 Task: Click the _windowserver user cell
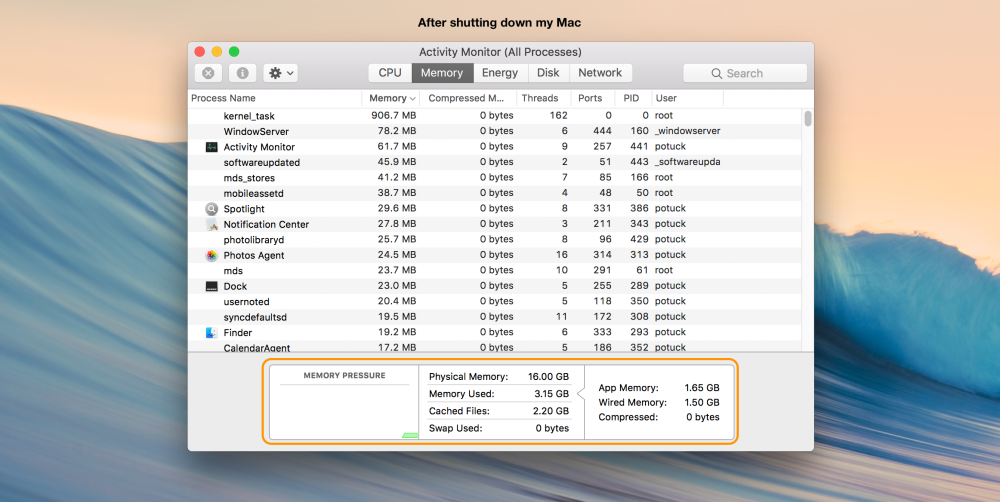coord(688,131)
